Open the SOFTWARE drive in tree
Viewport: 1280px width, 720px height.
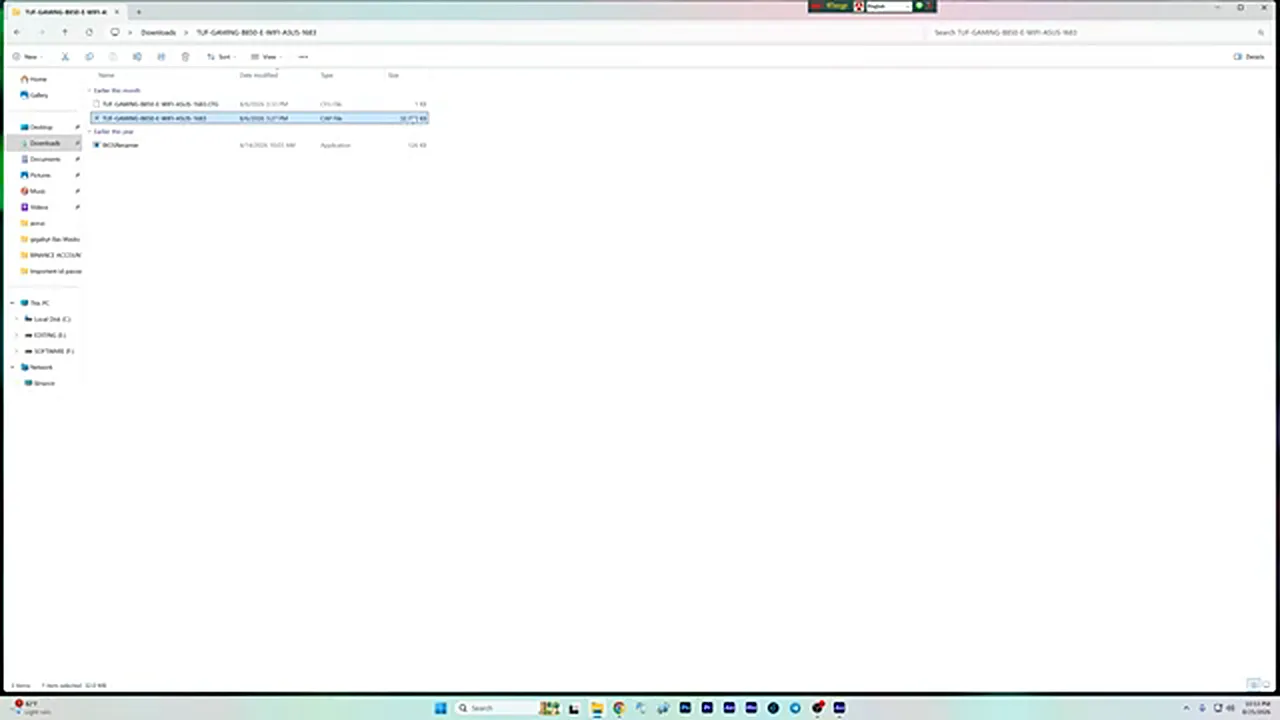49,351
